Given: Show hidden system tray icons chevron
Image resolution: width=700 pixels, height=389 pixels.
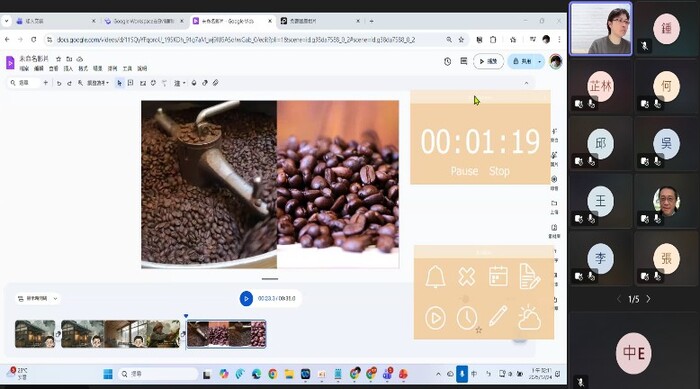Looking at the screenshot, I should click(x=438, y=374).
